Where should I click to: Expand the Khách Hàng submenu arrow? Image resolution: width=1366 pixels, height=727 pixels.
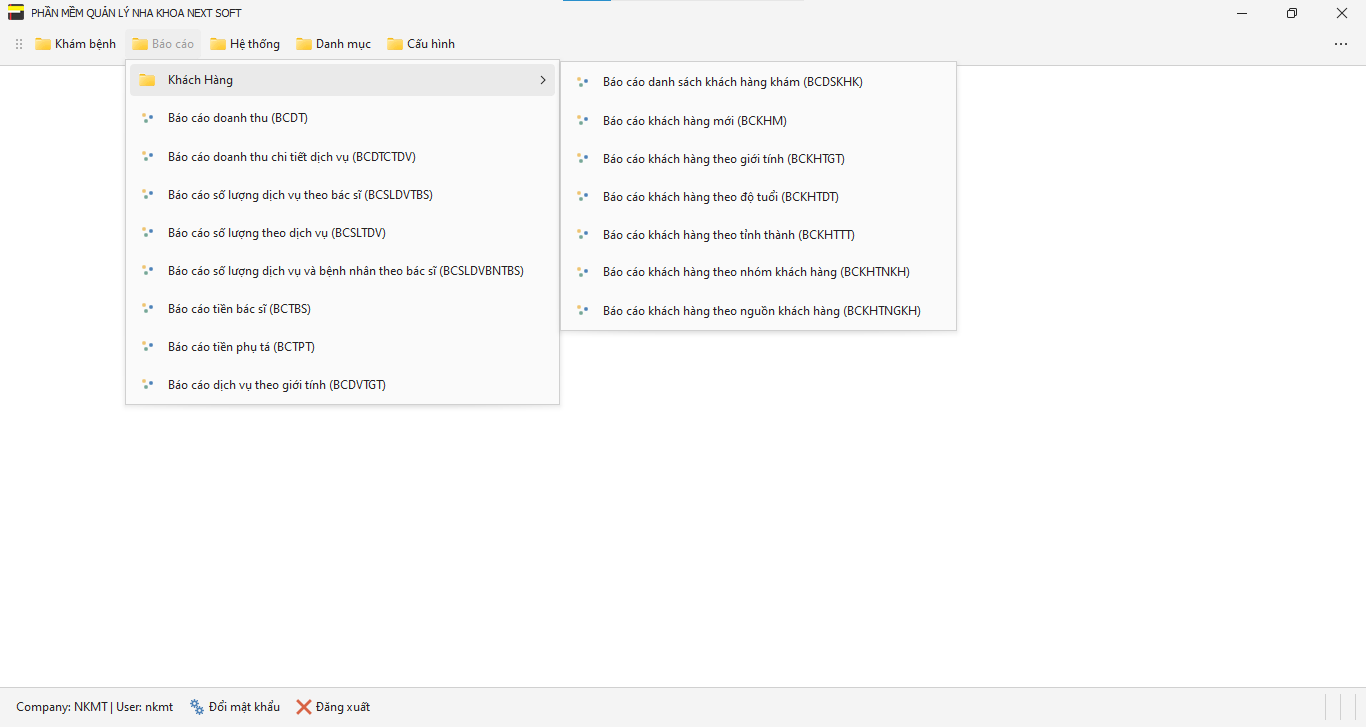pos(543,80)
